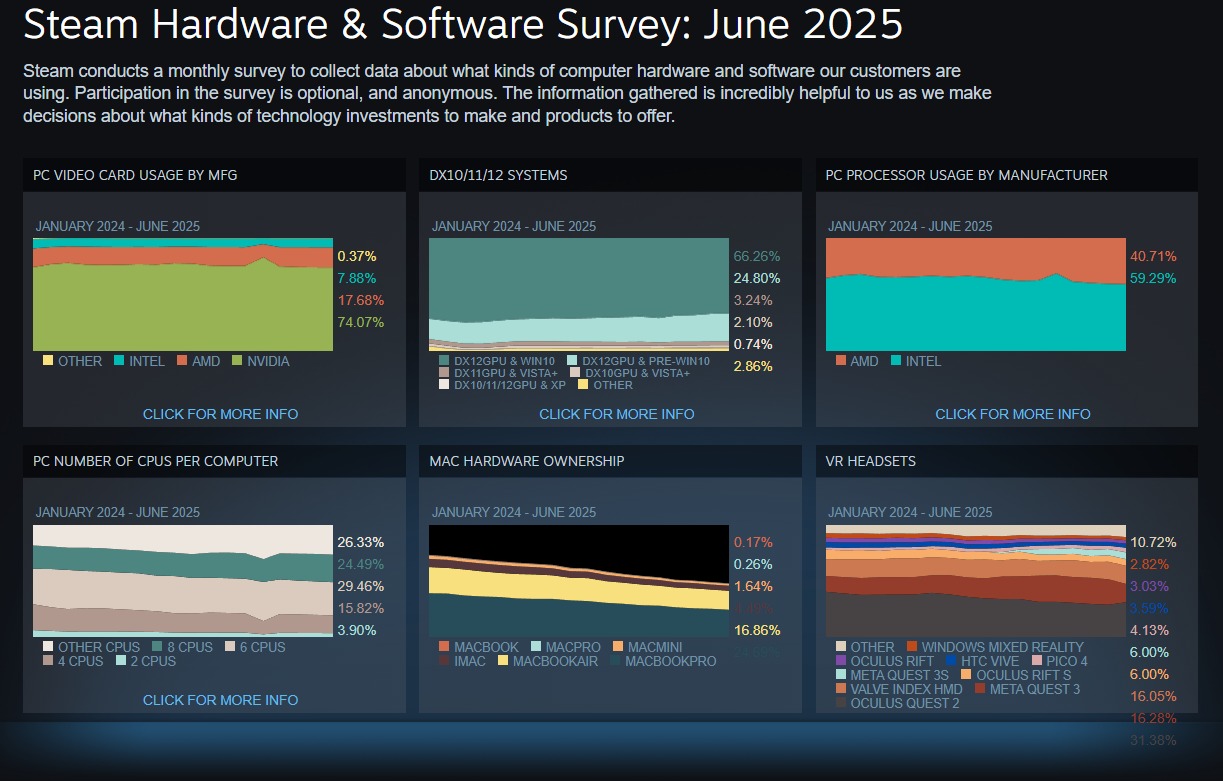Click the MACPRO legend swatch
1223x781 pixels.
536,646
